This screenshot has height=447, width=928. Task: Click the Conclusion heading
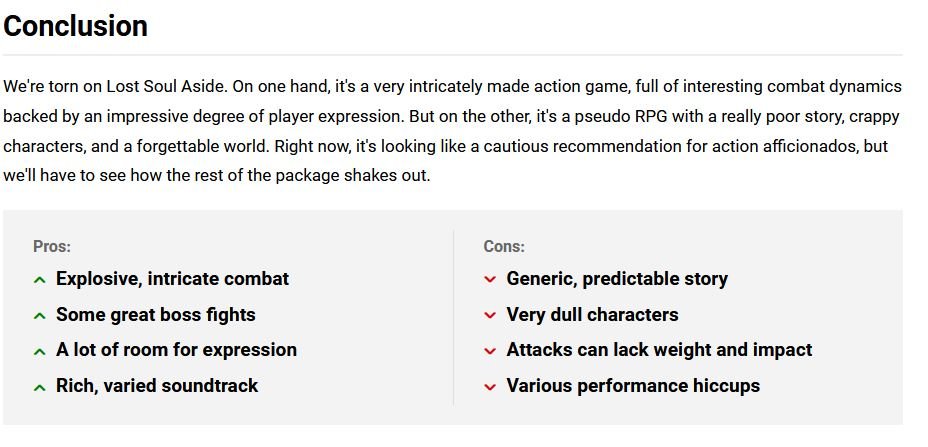(x=75, y=26)
